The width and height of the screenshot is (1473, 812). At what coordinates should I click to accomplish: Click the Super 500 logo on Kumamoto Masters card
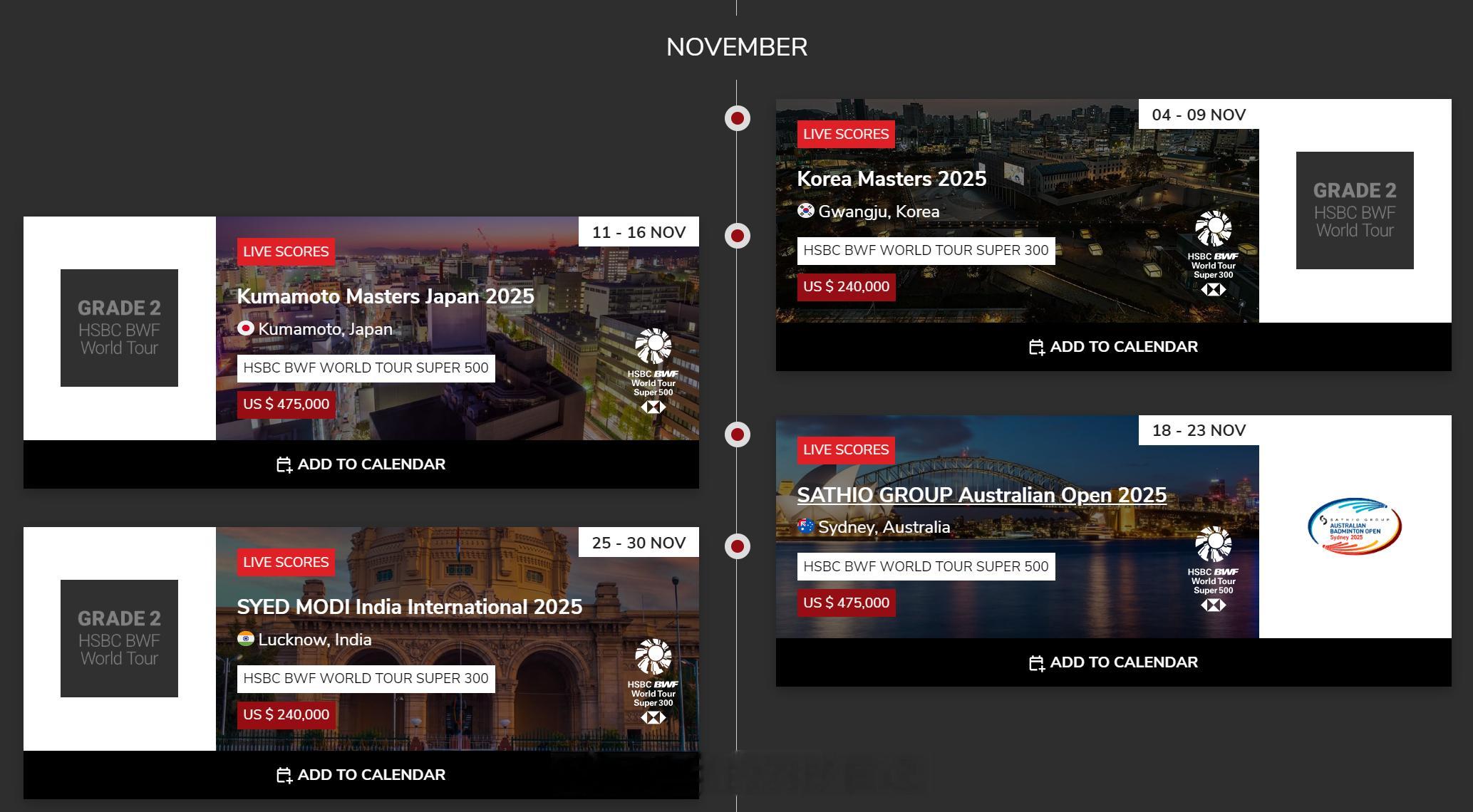[x=653, y=371]
